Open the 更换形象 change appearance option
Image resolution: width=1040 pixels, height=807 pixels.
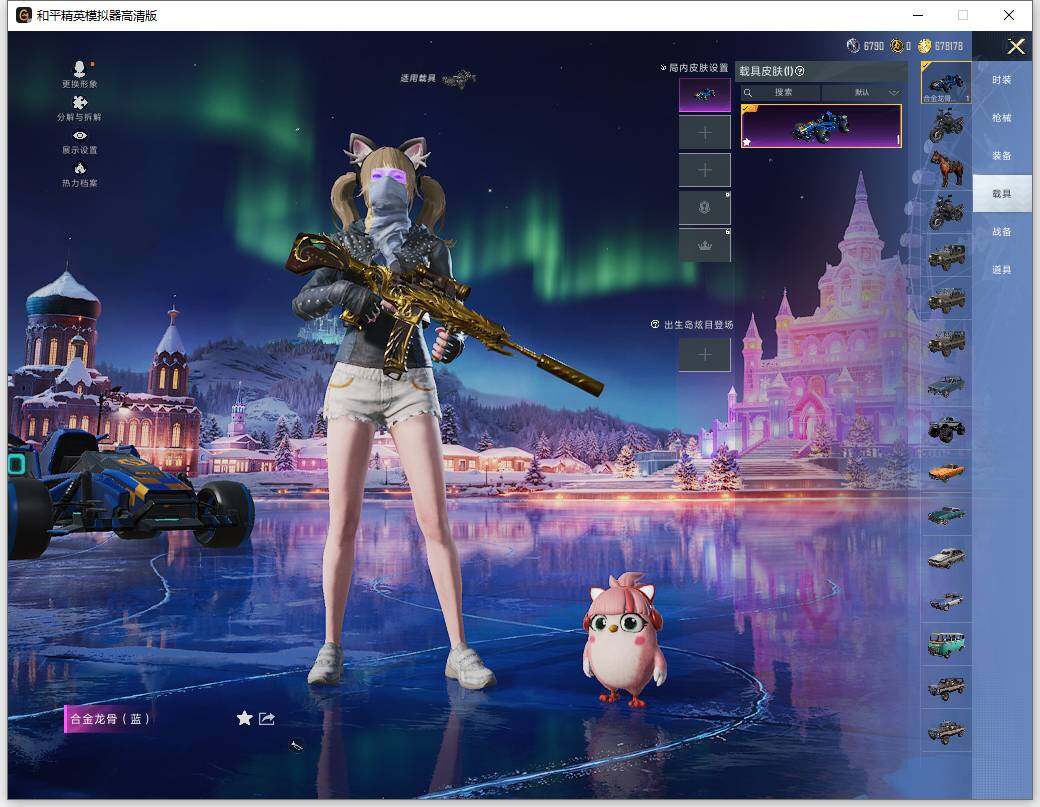click(80, 74)
